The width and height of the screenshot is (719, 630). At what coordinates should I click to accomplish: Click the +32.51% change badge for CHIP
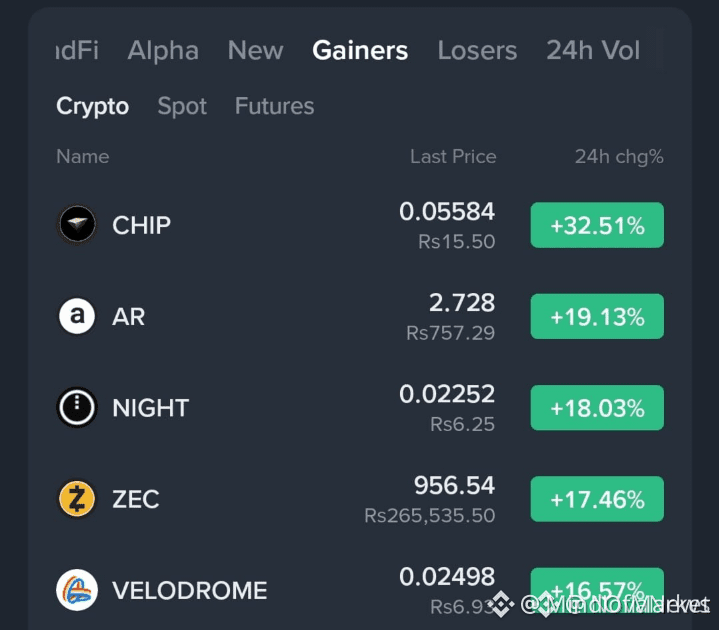pos(597,225)
